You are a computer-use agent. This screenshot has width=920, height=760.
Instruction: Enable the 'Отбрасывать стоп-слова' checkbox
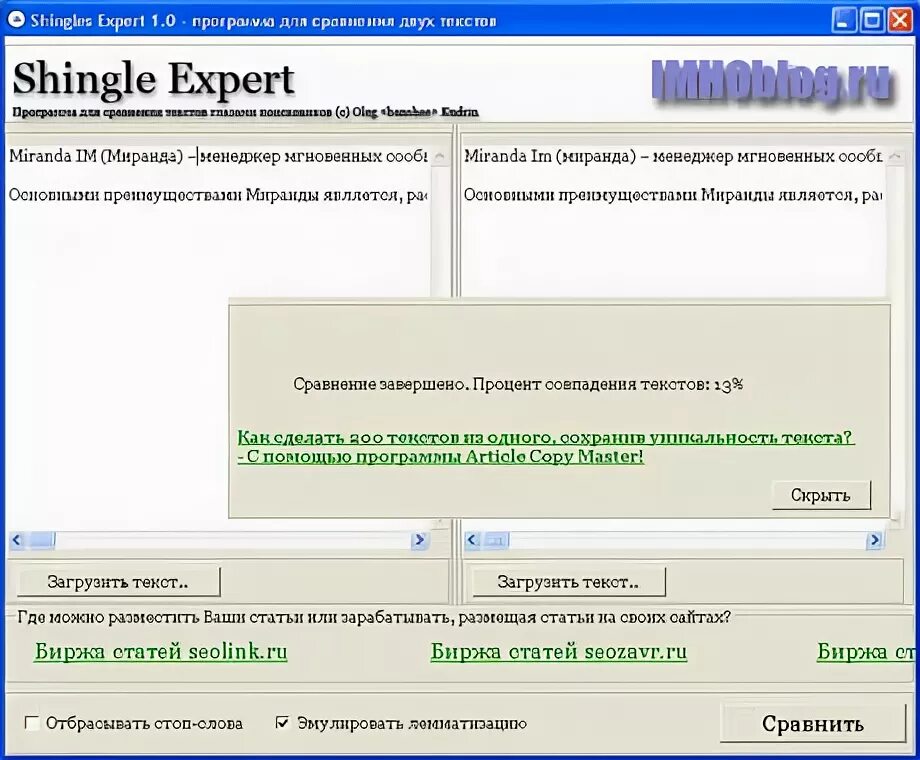[x=32, y=723]
